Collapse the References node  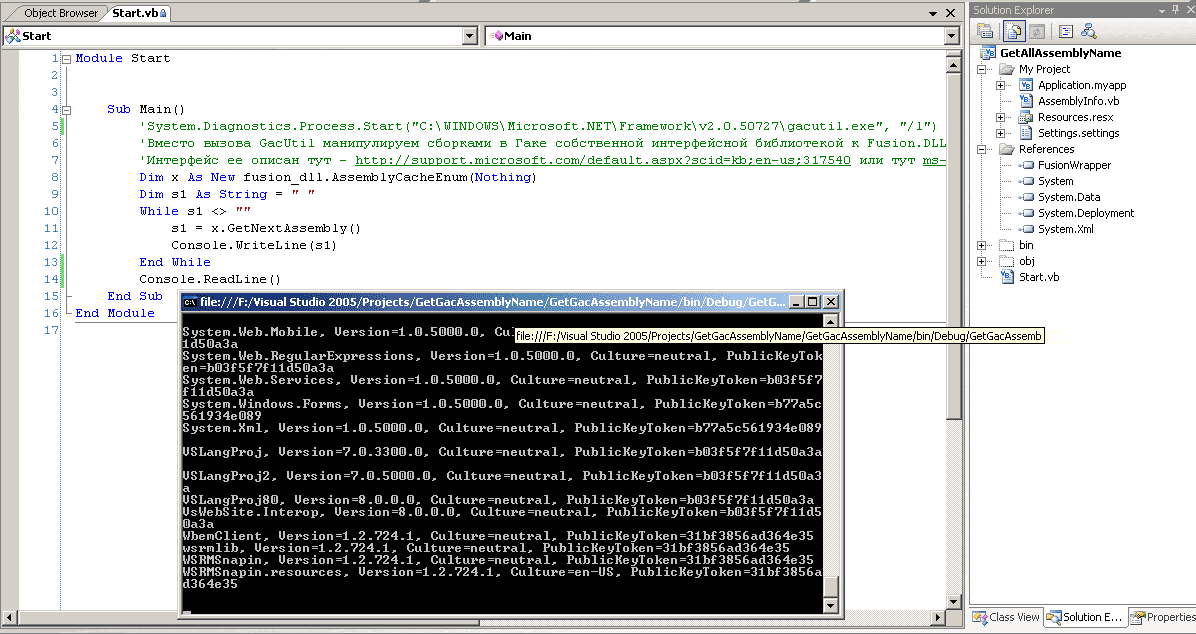[x=982, y=149]
